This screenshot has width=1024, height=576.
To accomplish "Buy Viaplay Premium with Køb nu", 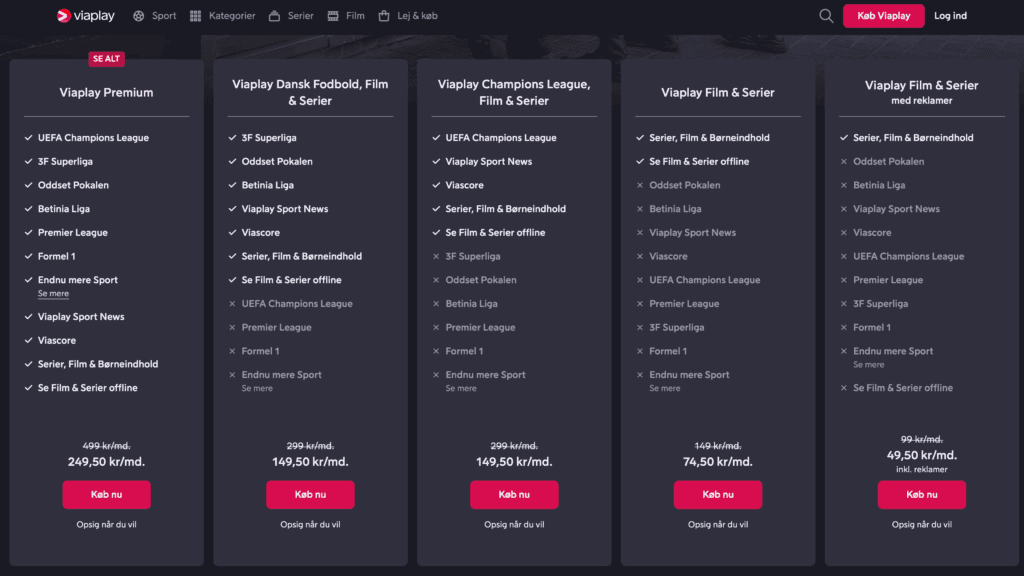I will [106, 494].
